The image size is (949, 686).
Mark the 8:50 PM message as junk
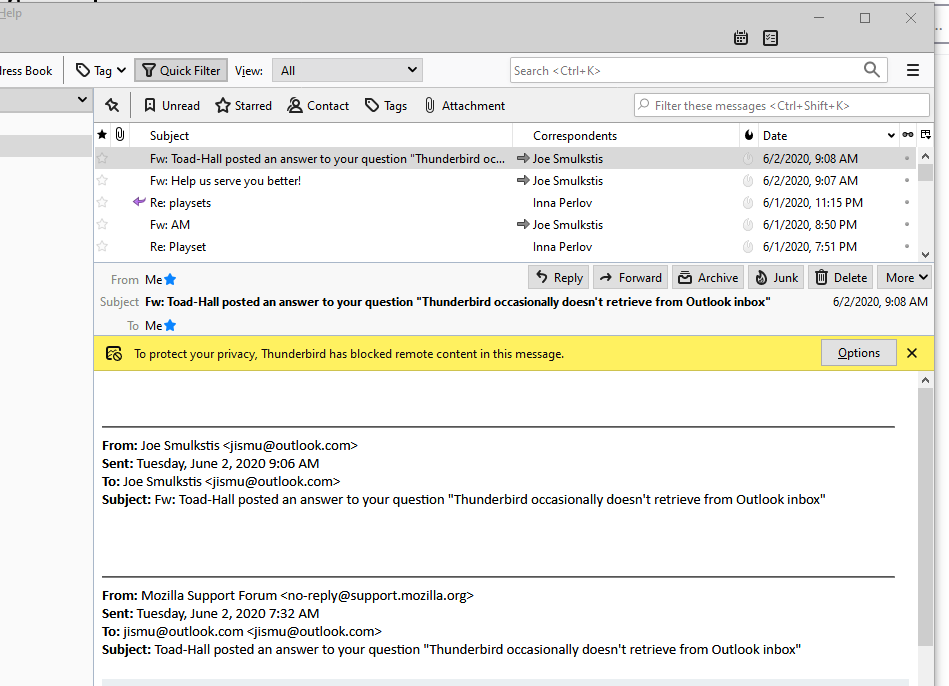pyautogui.click(x=749, y=225)
